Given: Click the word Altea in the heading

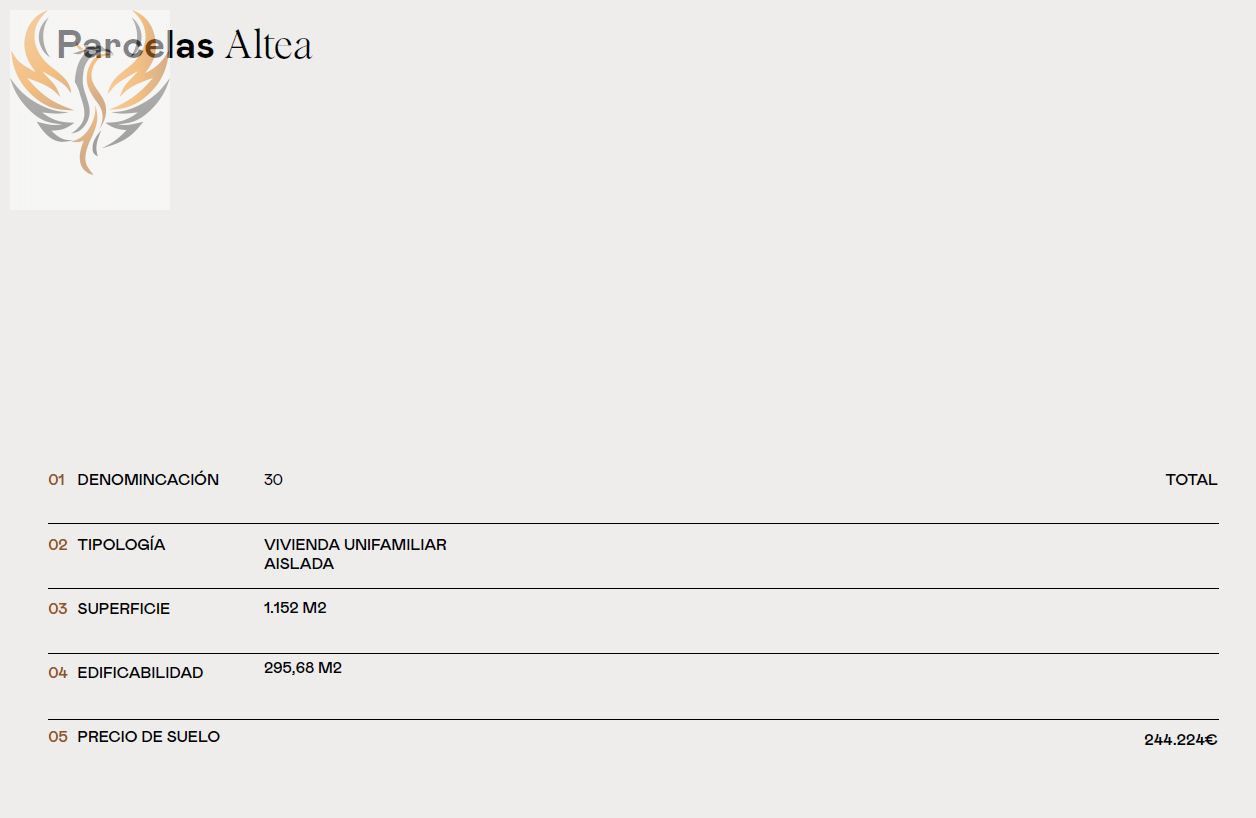Looking at the screenshot, I should tap(268, 46).
